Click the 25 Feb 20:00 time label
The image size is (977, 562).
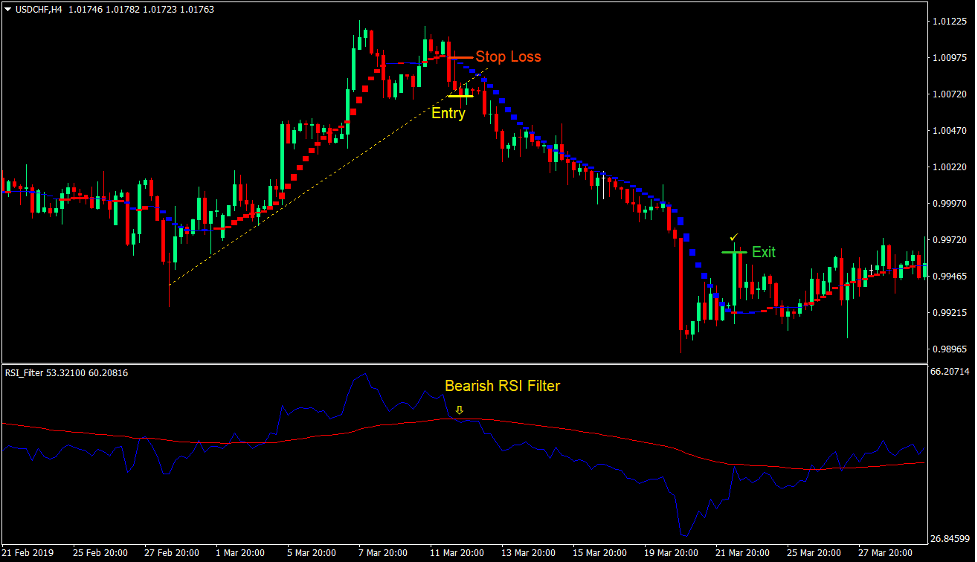pos(100,553)
